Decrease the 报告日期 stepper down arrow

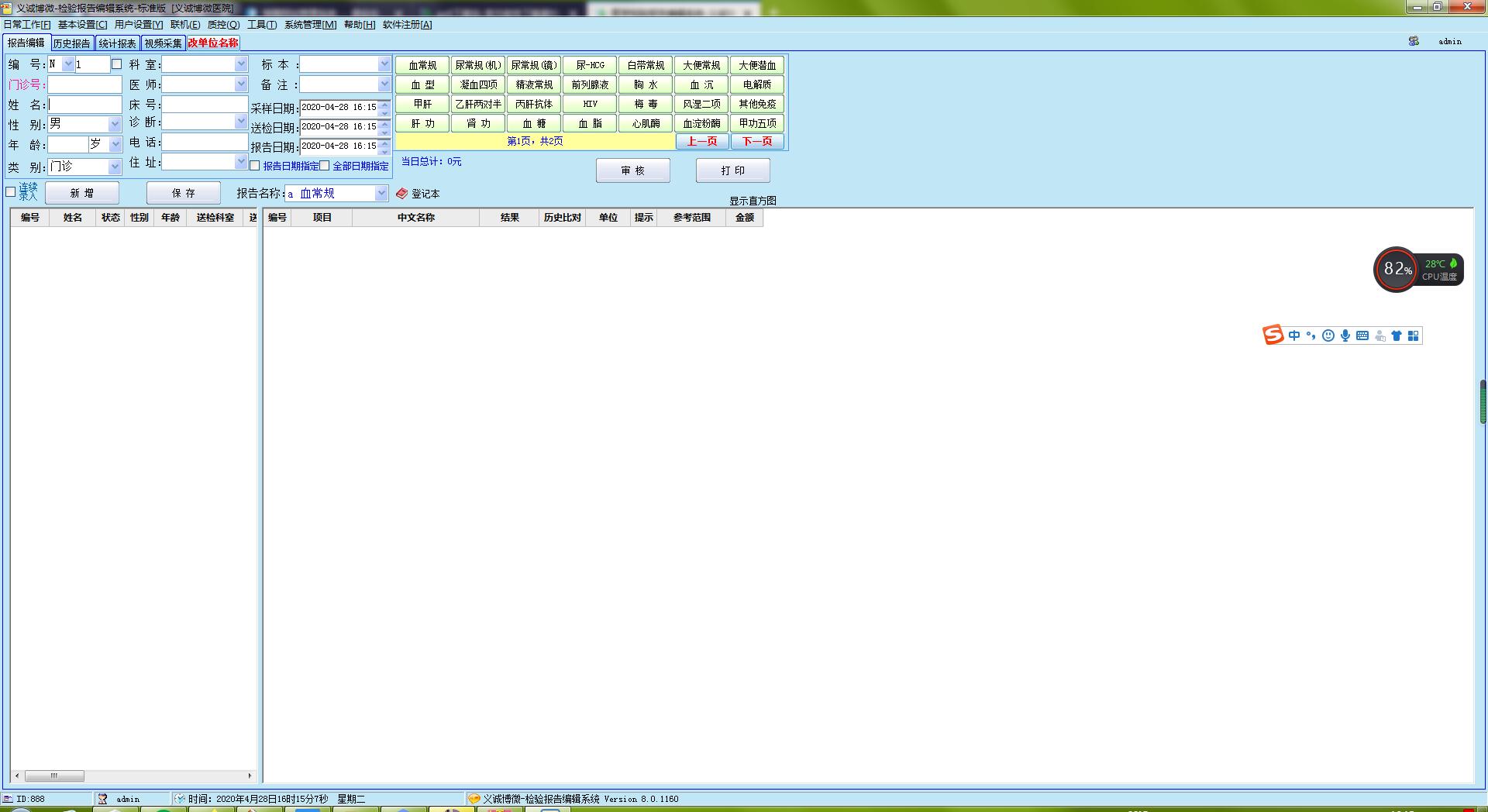tap(384, 150)
